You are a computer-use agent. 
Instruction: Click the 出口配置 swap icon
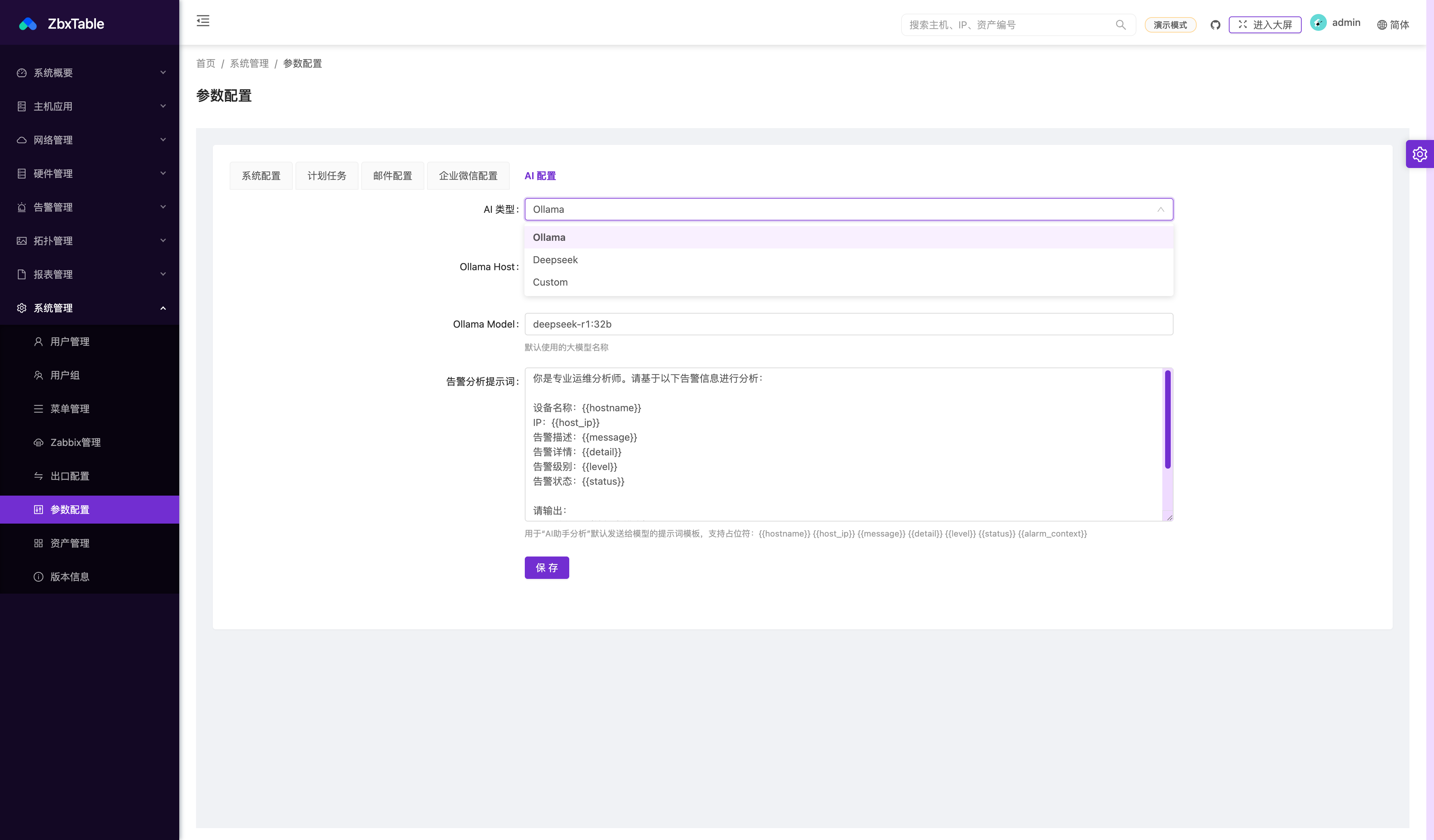point(38,475)
